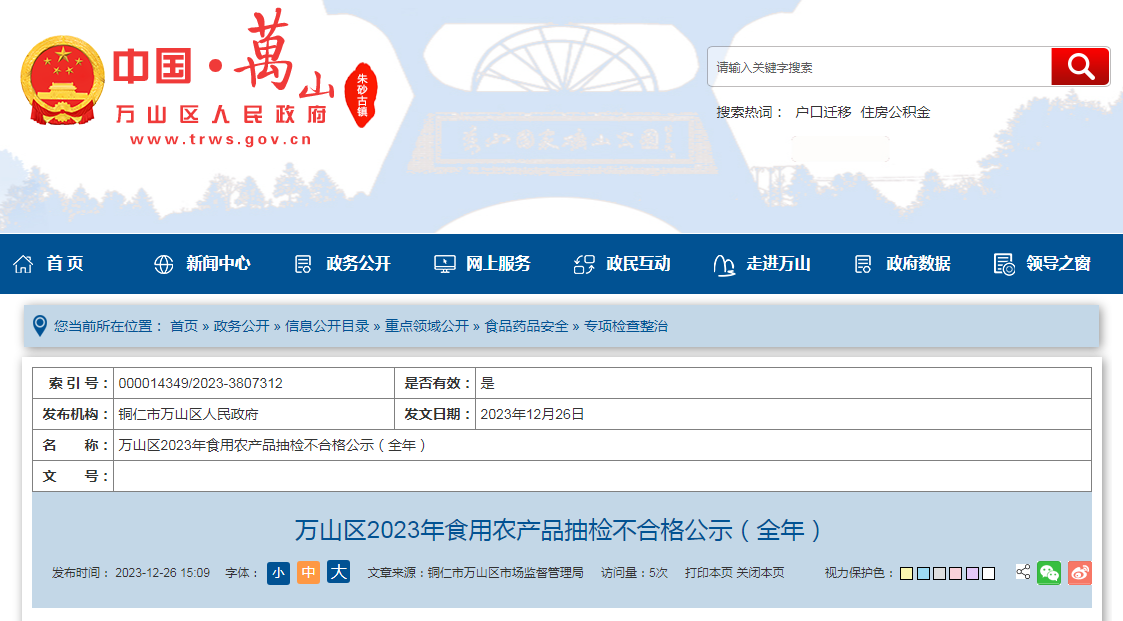Screen dimensions: 1123x621
Task: Select small font size 小
Action: pos(278,573)
